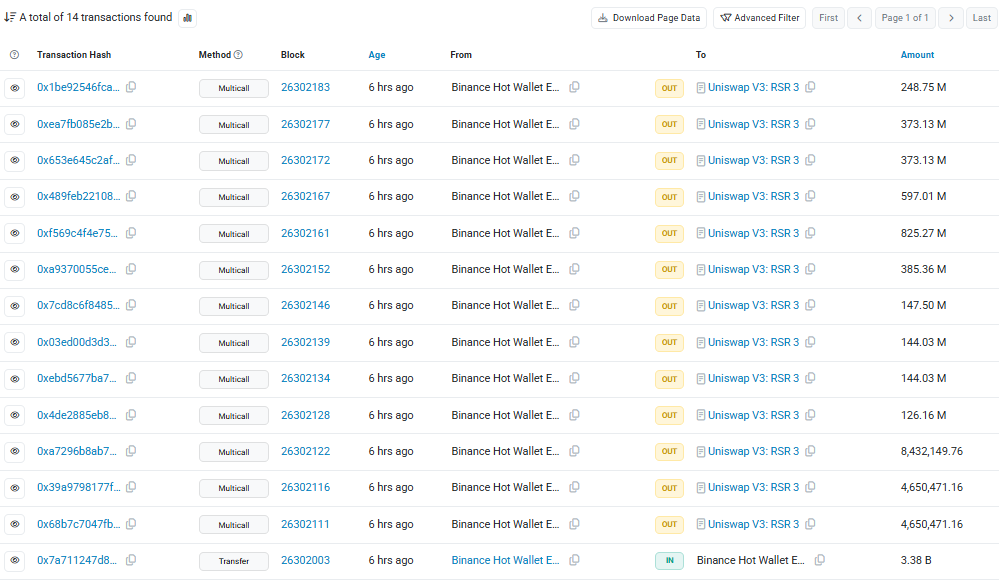Go to First page

pos(828,18)
